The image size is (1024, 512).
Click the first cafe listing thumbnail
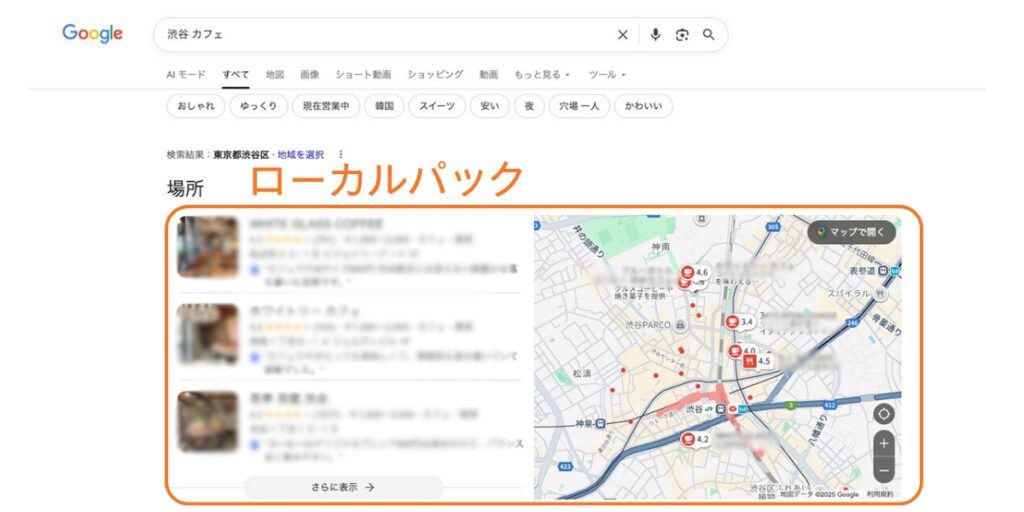[x=208, y=246]
